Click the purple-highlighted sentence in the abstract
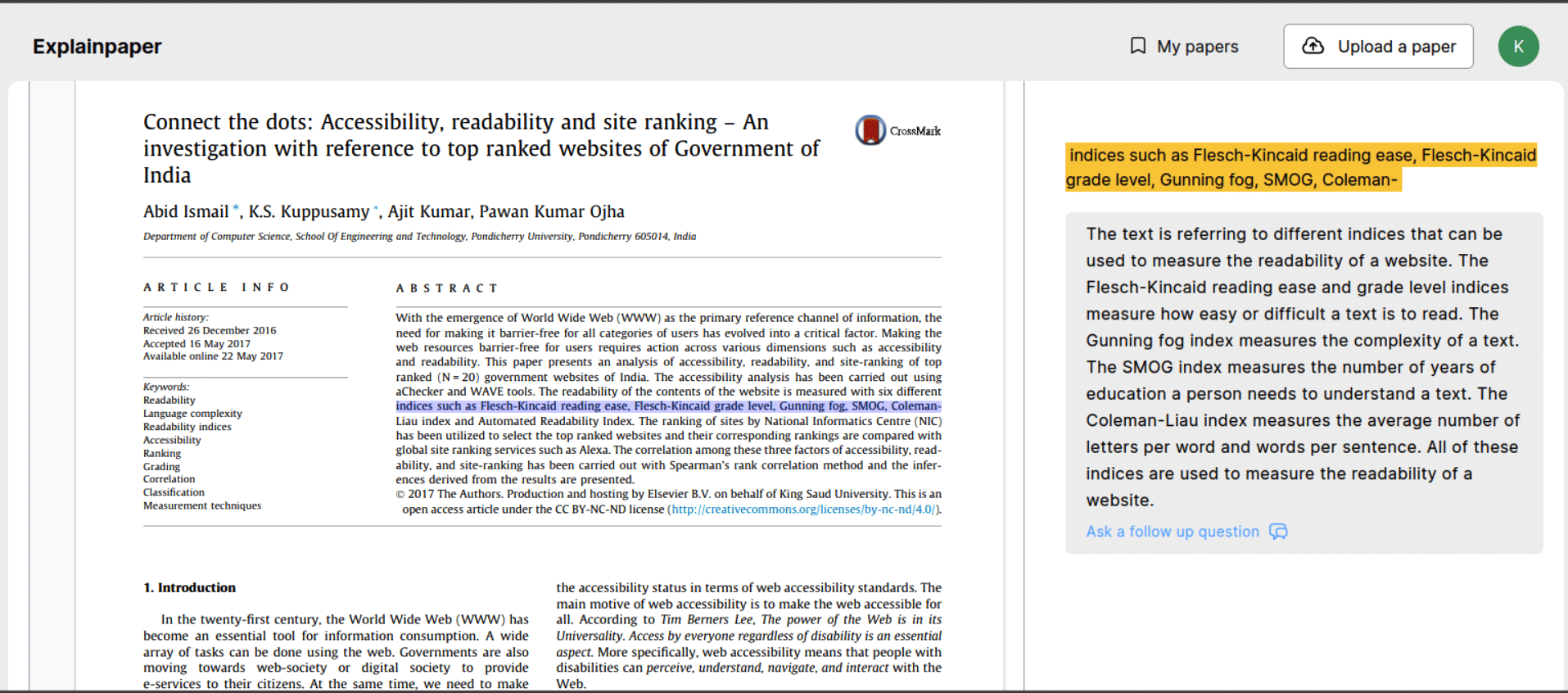Viewport: 1568px width, 693px height. click(669, 406)
